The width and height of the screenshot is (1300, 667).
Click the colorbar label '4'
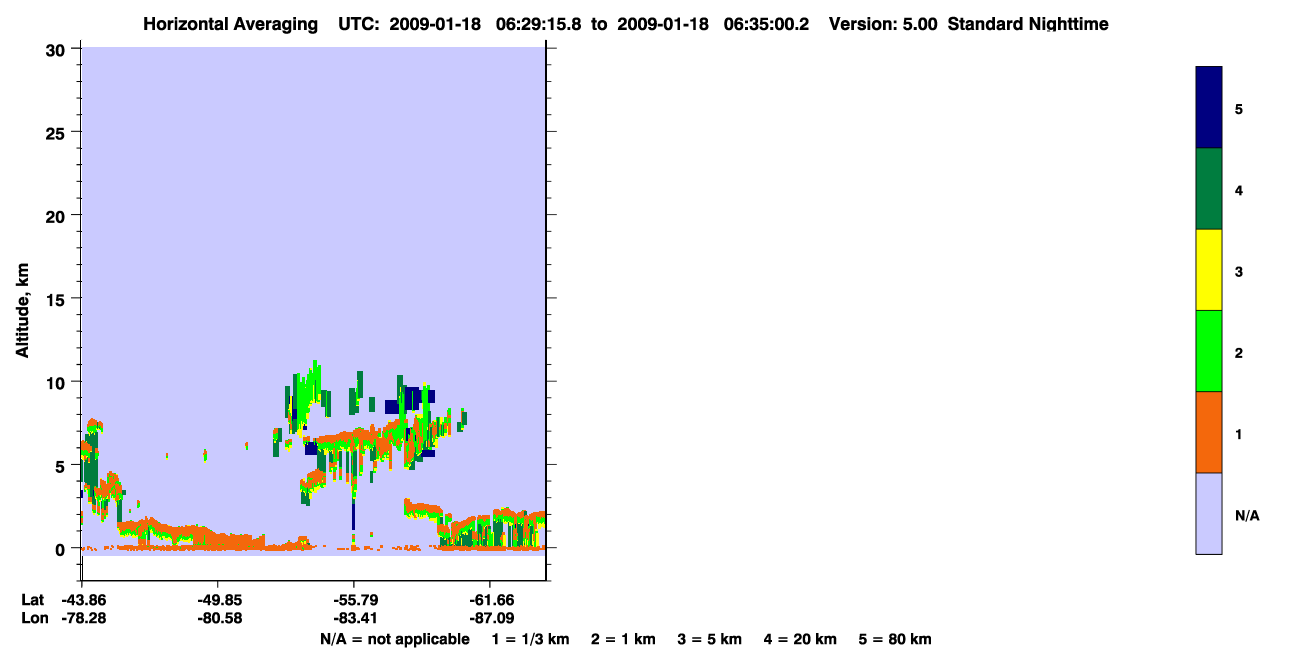coord(1239,189)
